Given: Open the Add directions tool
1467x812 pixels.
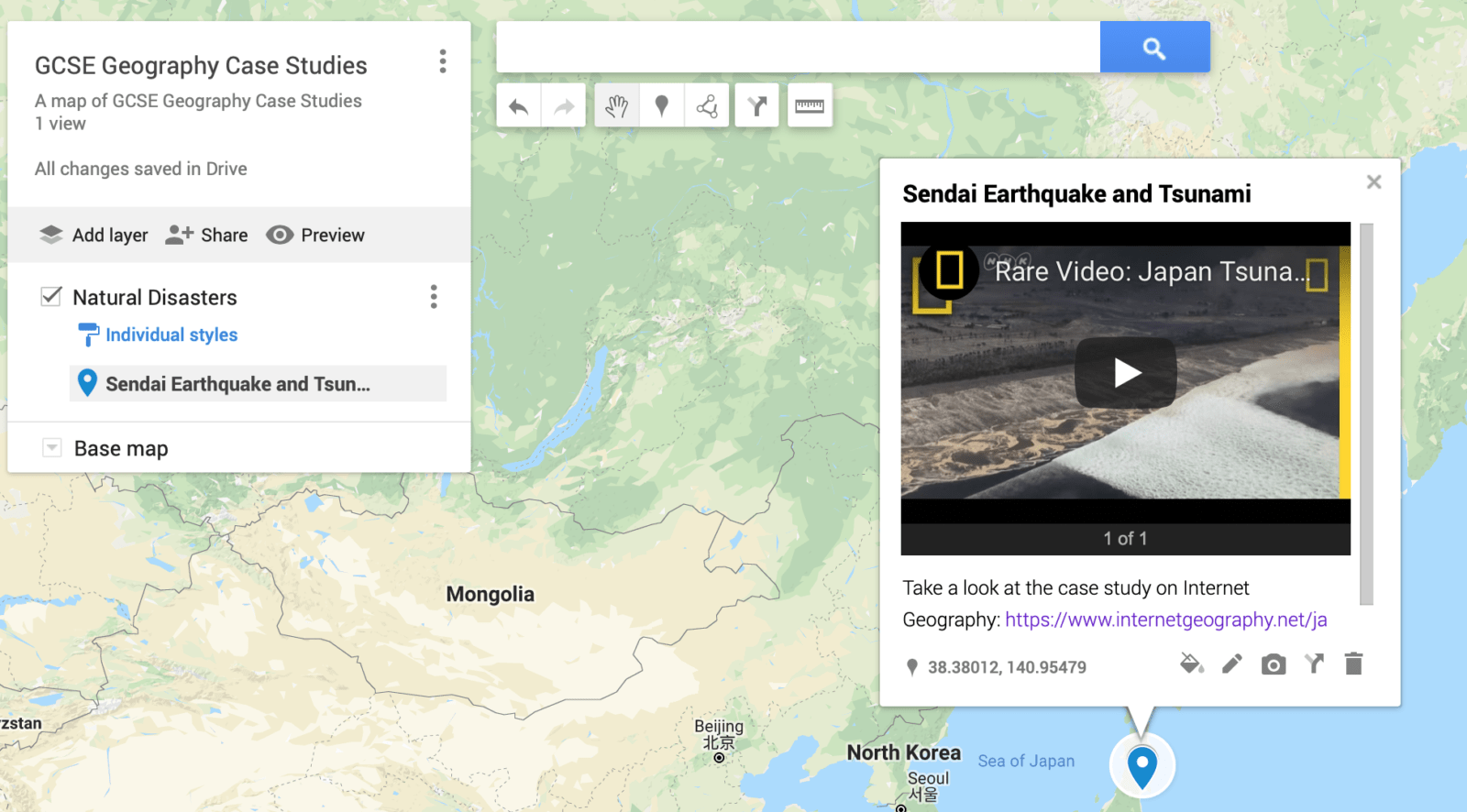Looking at the screenshot, I should 756,106.
